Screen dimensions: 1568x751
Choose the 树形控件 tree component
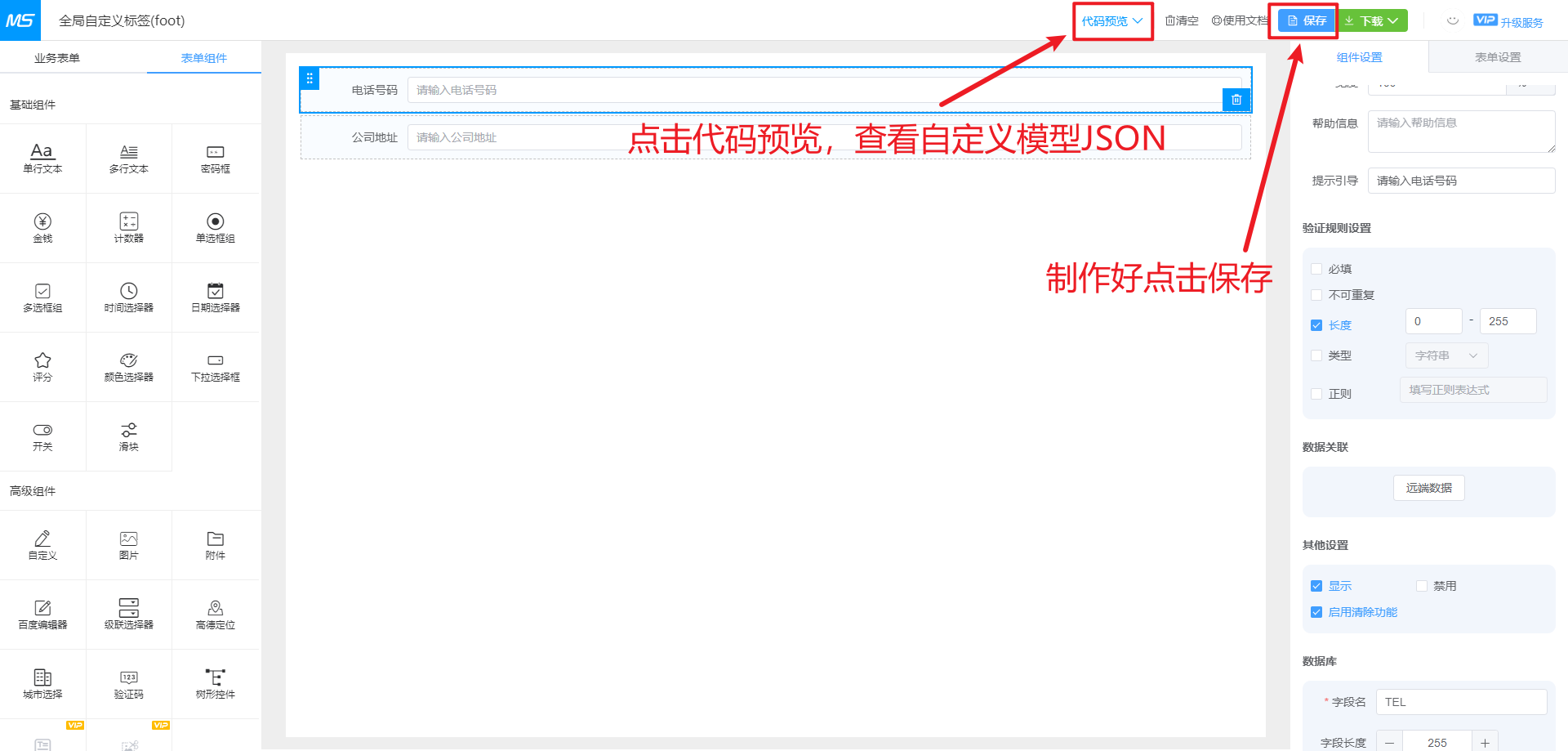click(x=216, y=683)
